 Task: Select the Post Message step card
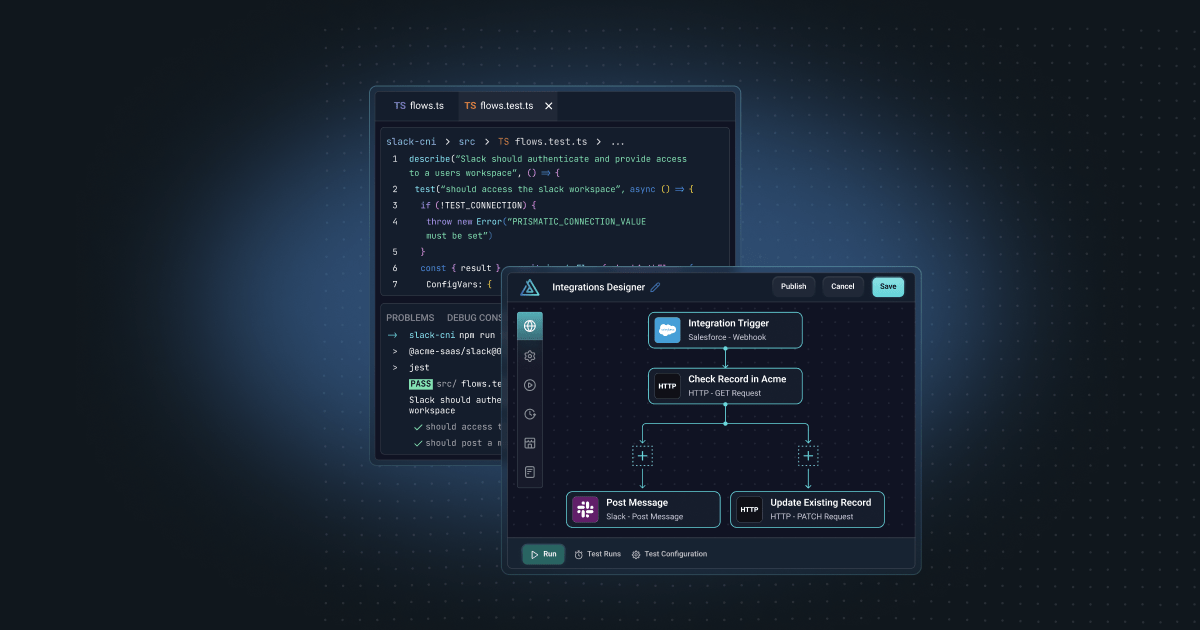pyautogui.click(x=643, y=509)
